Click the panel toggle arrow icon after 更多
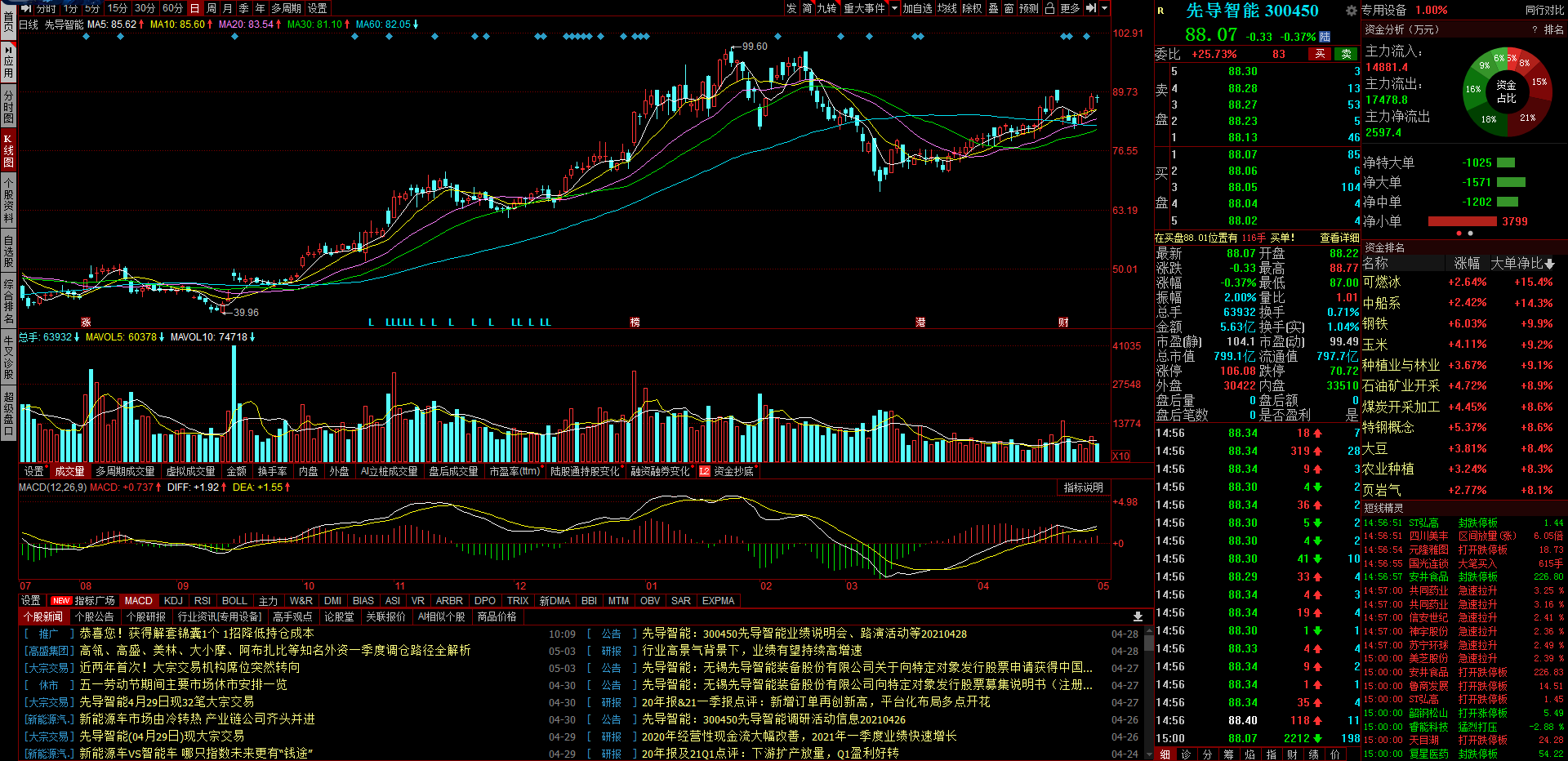The image size is (1568, 761). click(x=1090, y=8)
